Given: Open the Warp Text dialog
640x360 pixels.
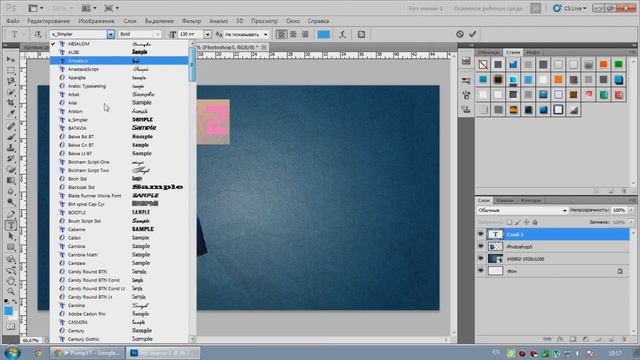Looking at the screenshot, I should coord(342,34).
